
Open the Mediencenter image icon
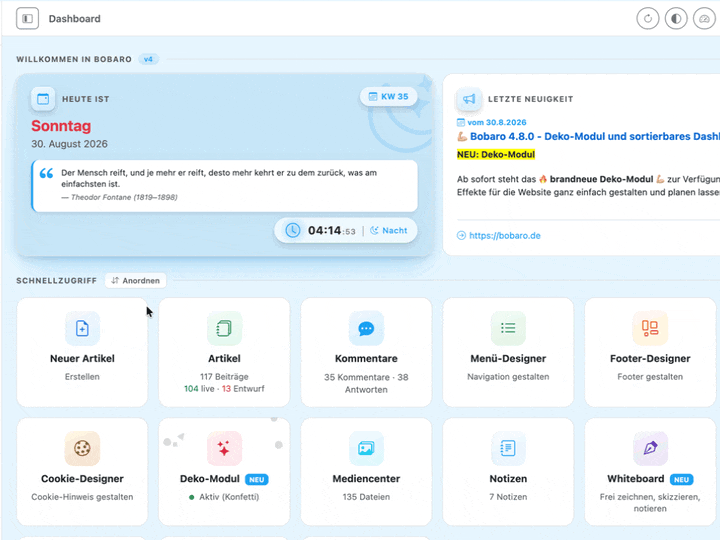tap(366, 448)
